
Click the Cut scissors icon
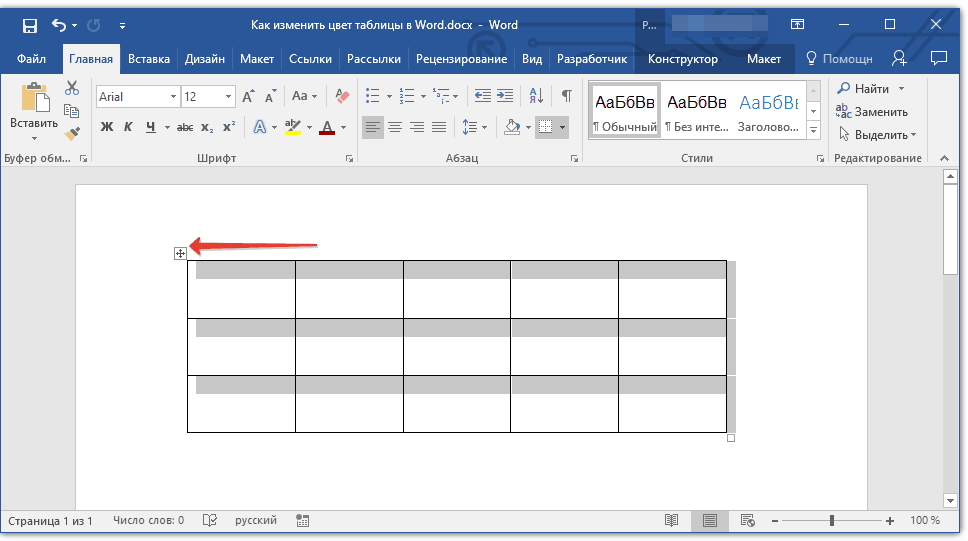coord(72,89)
